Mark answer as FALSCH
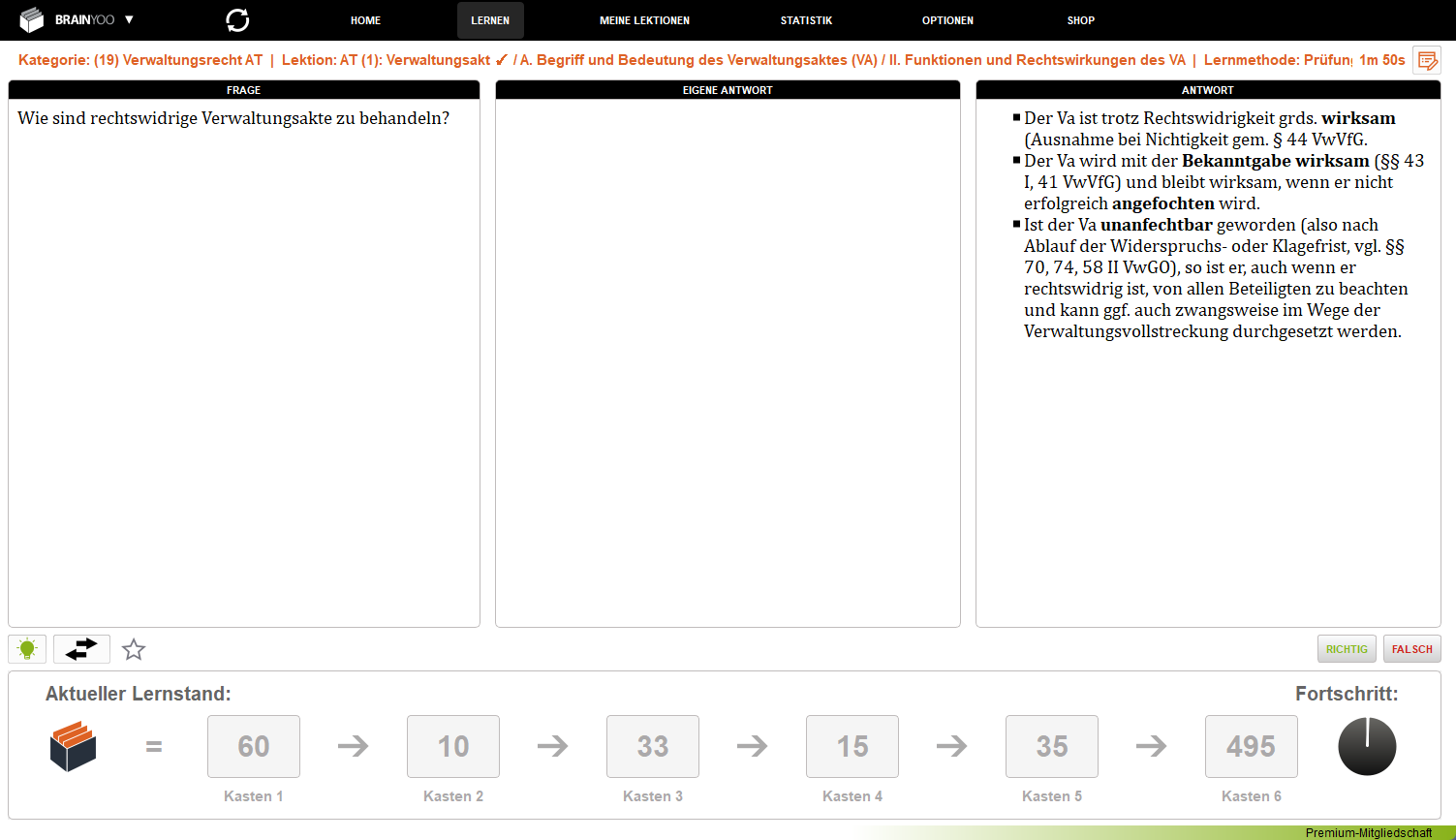Screen dimensions: 1456x840 [x=1411, y=649]
